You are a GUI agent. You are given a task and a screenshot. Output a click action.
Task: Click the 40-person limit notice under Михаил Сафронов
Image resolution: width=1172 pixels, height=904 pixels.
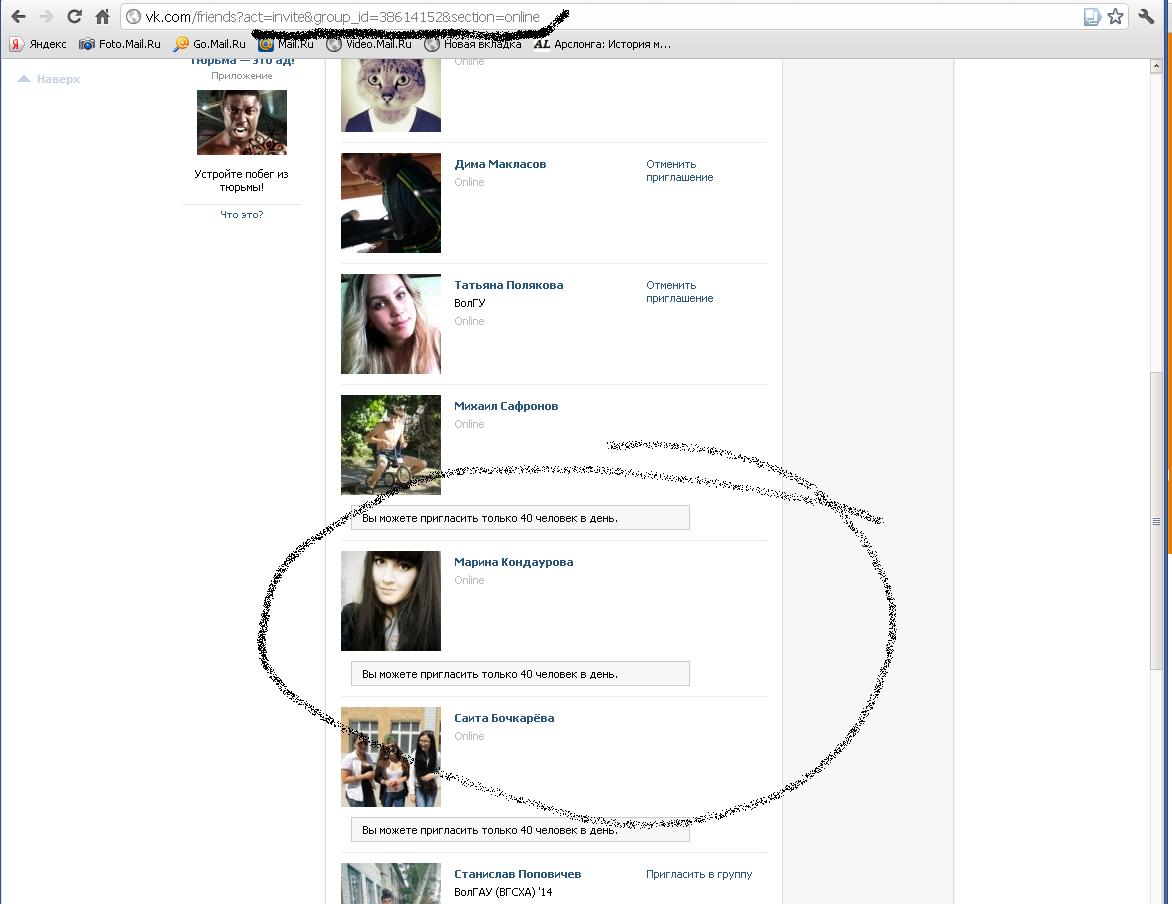click(520, 517)
